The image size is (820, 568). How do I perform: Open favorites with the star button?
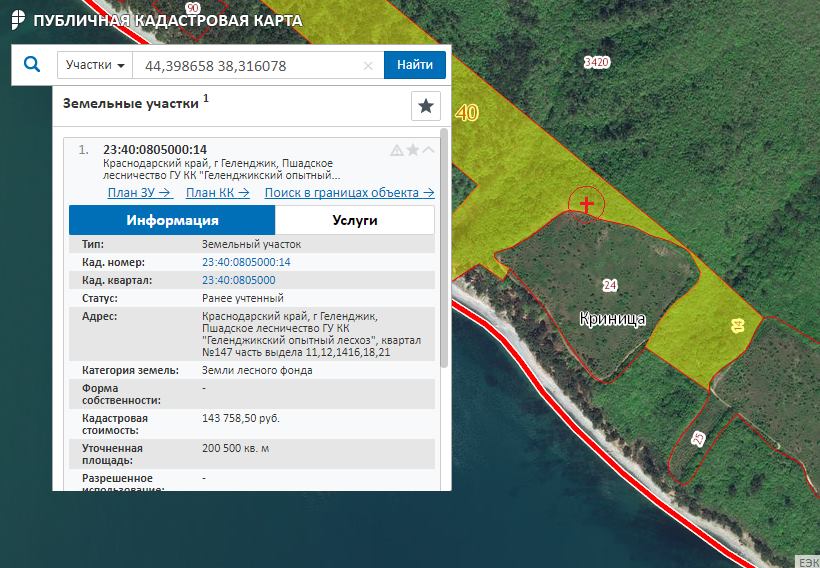[426, 106]
